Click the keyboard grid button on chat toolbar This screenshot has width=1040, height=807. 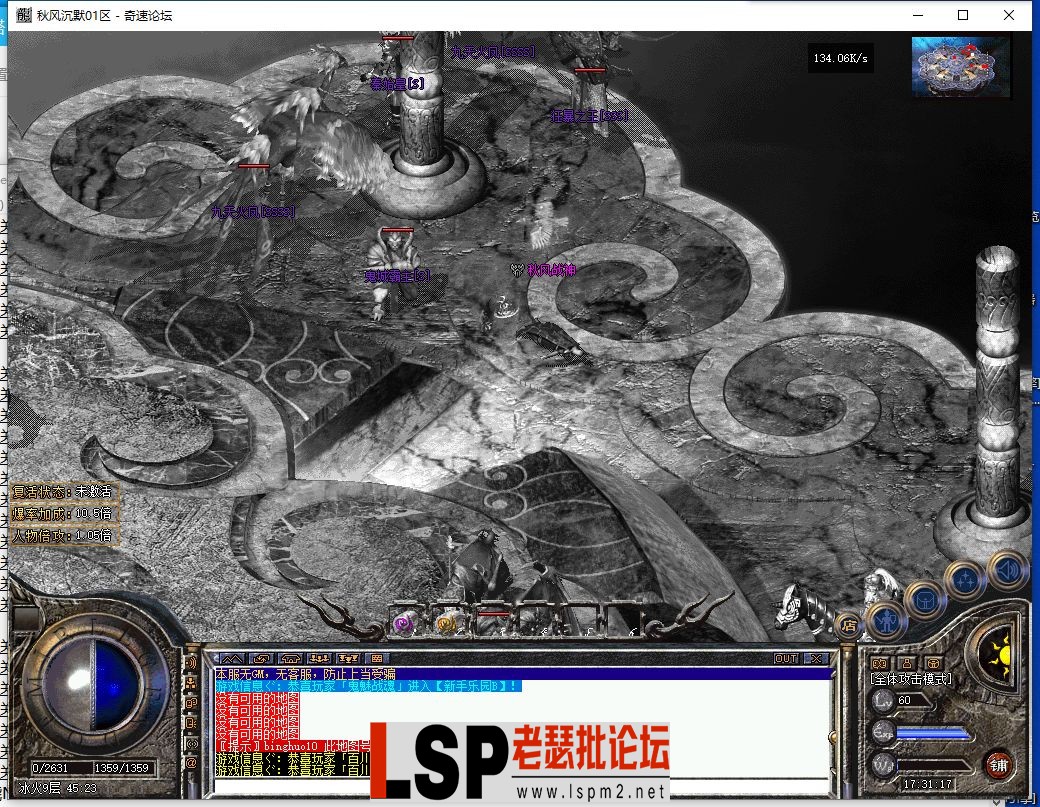[377, 658]
